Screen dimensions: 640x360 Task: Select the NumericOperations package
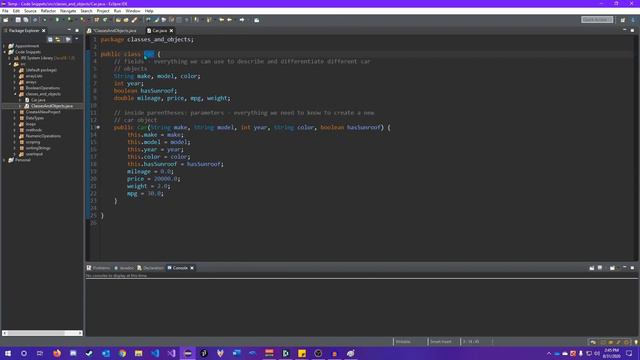pyautogui.click(x=43, y=136)
